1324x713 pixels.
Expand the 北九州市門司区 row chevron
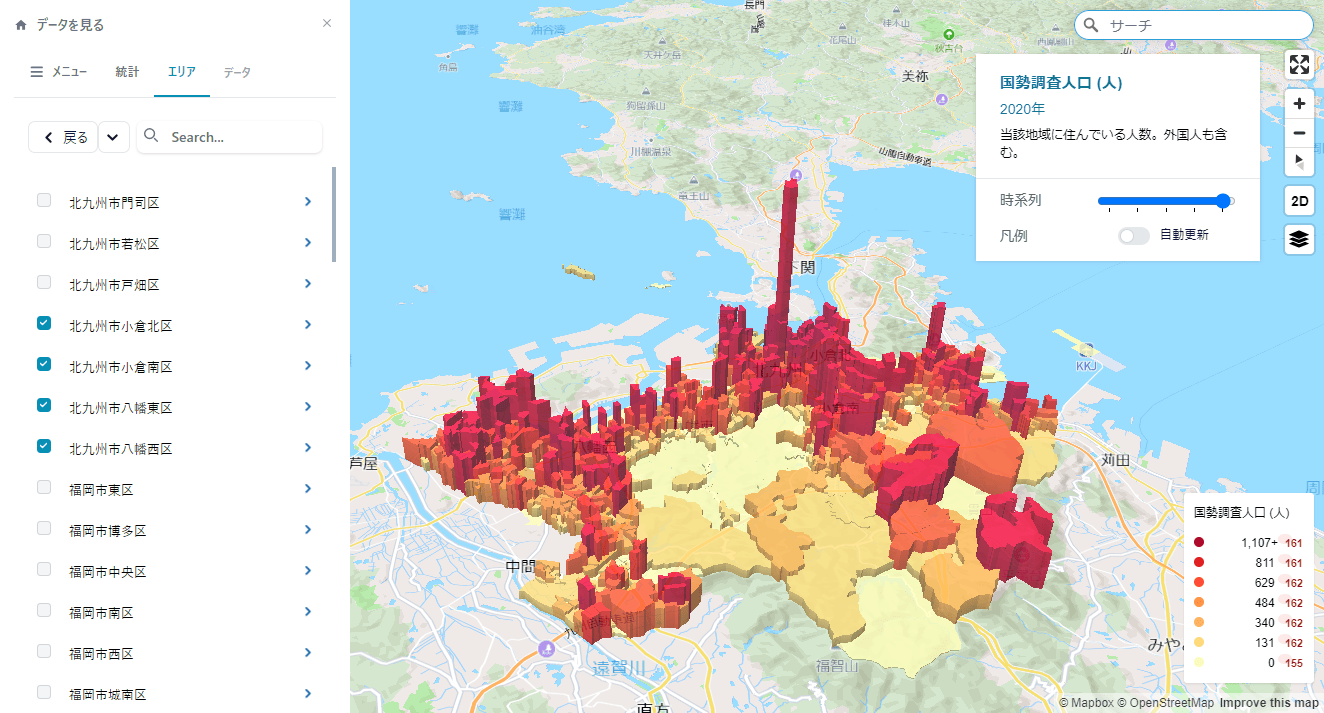308,202
